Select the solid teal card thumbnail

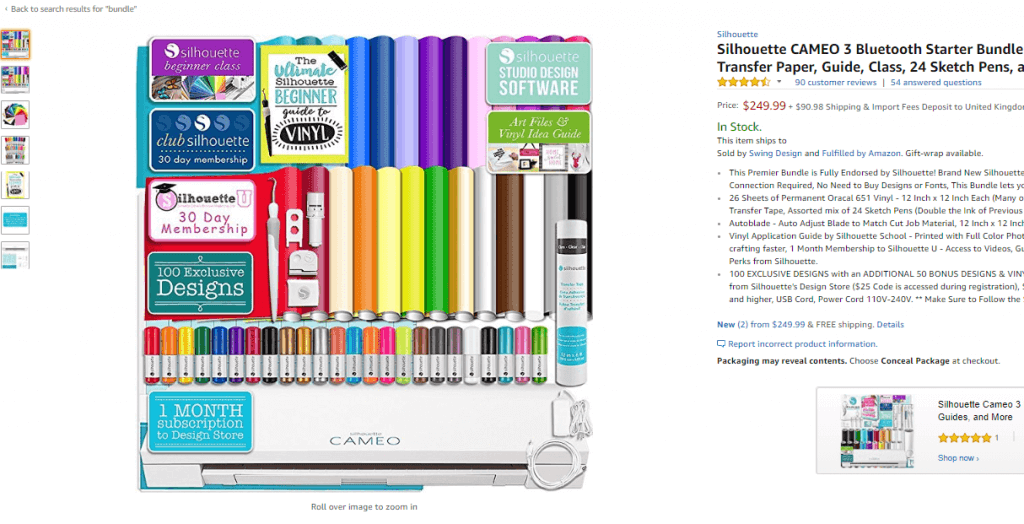click(15, 220)
